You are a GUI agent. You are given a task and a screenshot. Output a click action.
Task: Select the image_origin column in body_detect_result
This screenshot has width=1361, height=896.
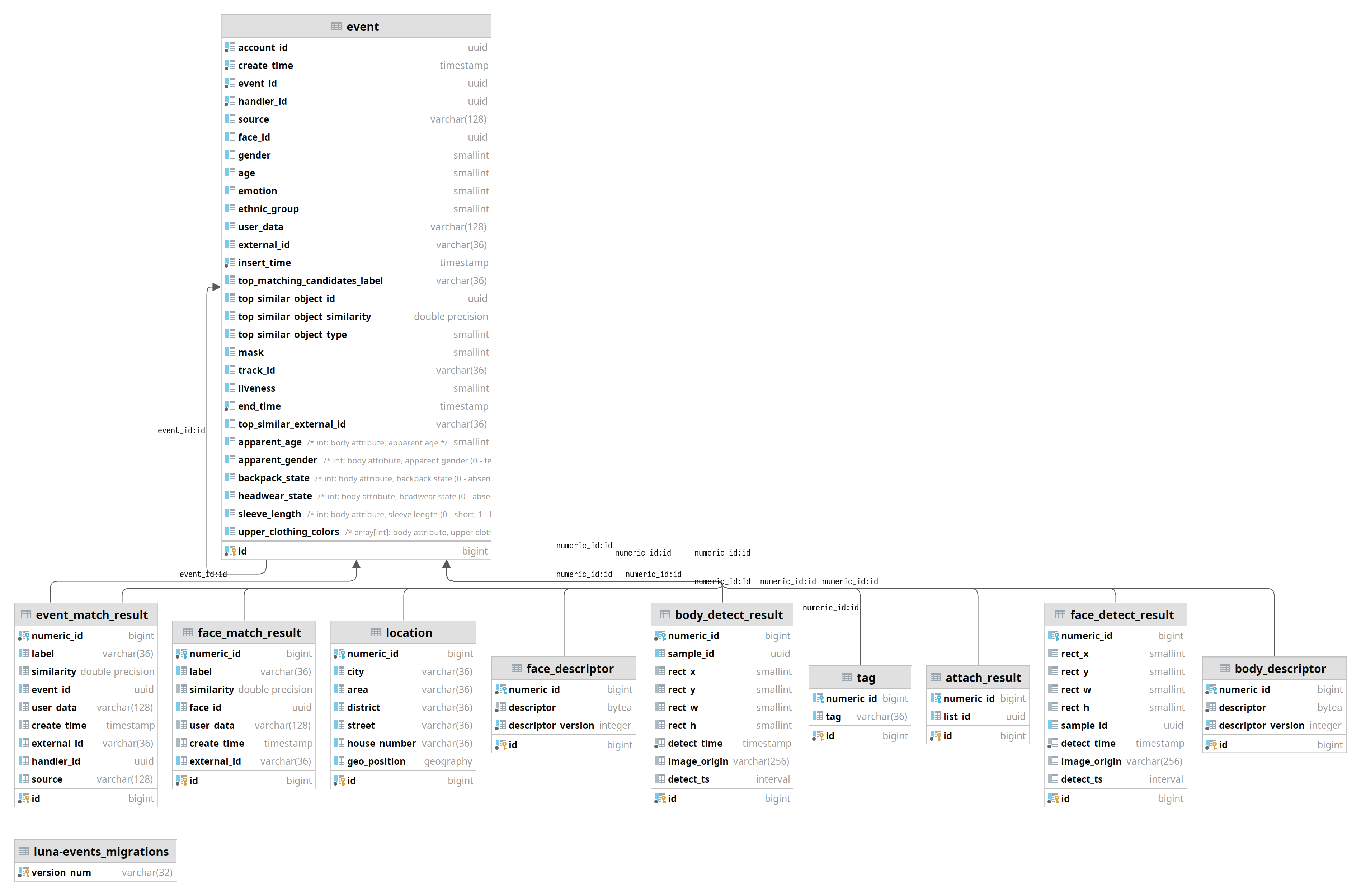coord(722,761)
